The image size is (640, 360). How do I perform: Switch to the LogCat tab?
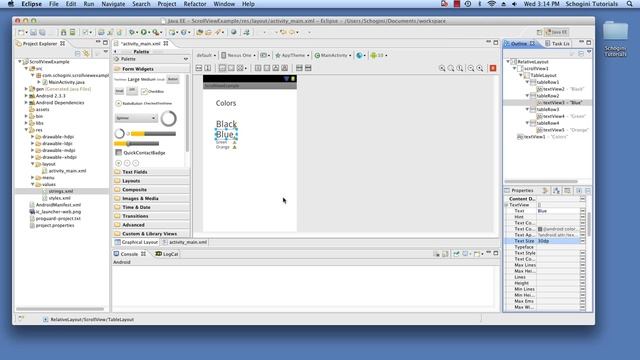click(x=167, y=254)
